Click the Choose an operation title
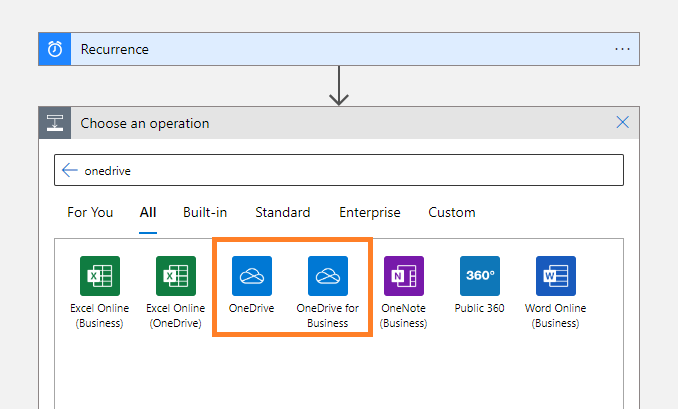Viewport: 678px width, 409px height. [x=145, y=123]
